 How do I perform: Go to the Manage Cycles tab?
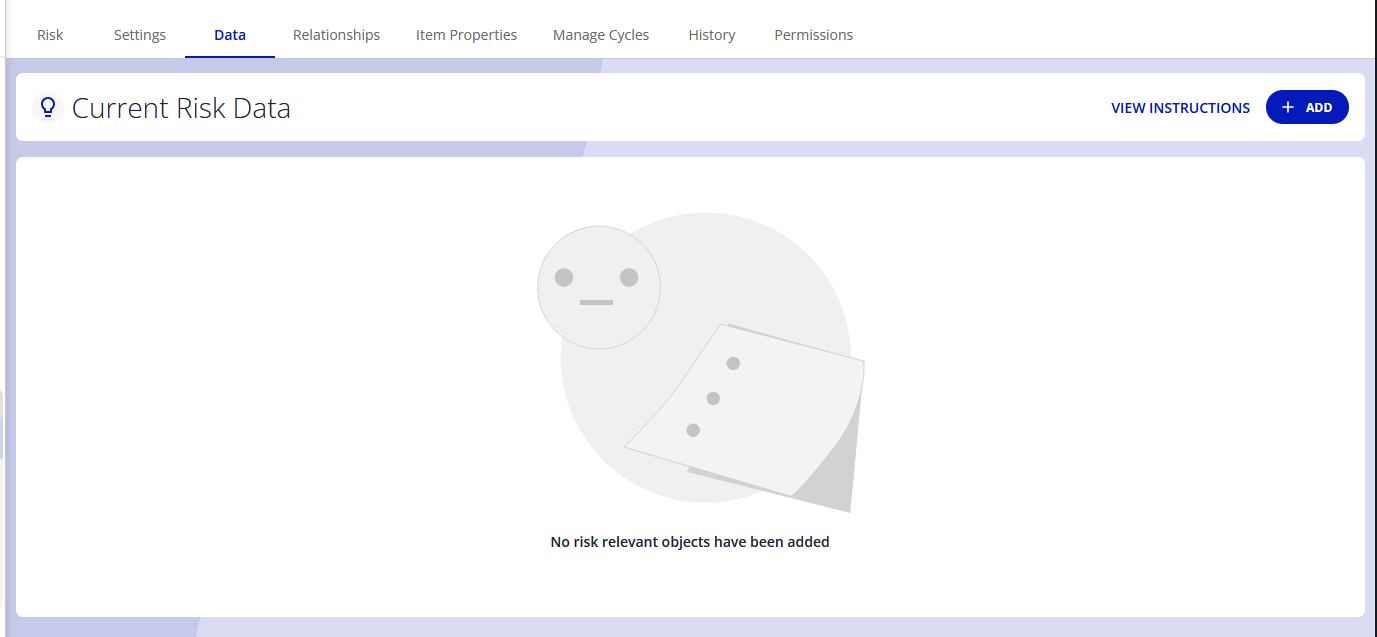[x=600, y=34]
